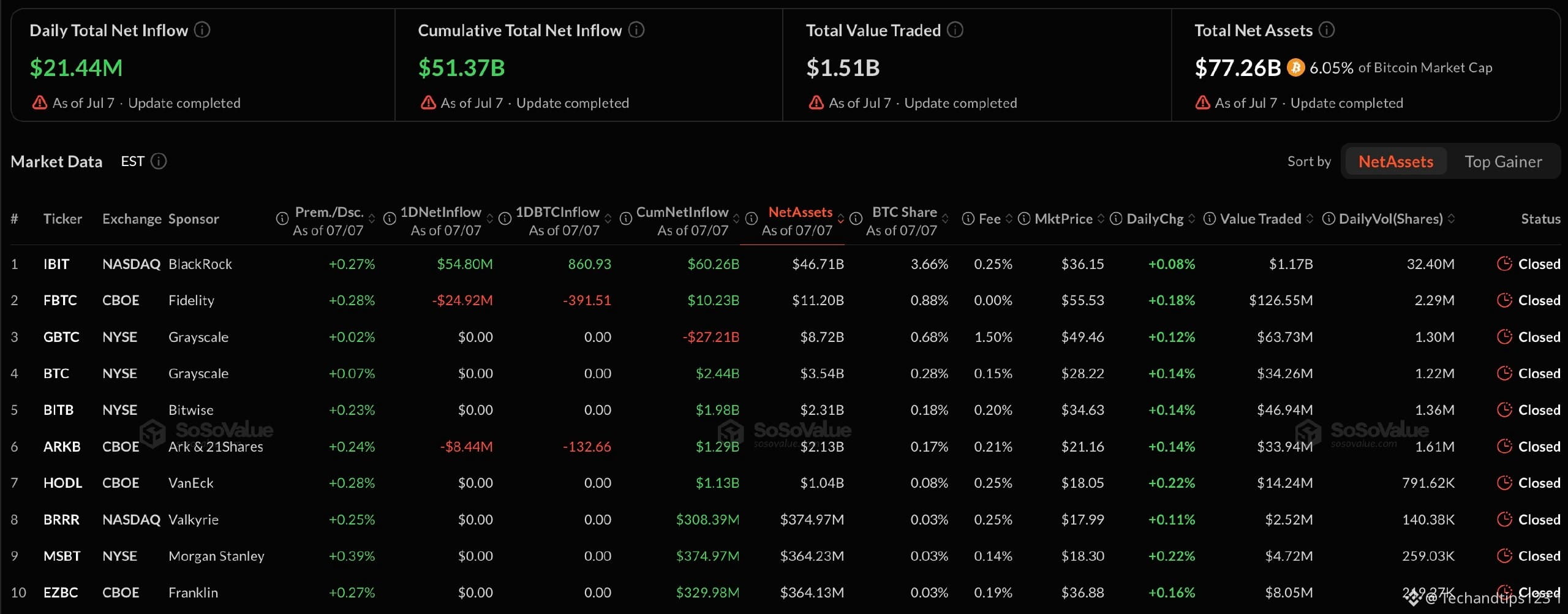Screen dimensions: 1568x614
Task: Toggle NetAssets column sort arrows
Action: pyautogui.click(x=841, y=219)
